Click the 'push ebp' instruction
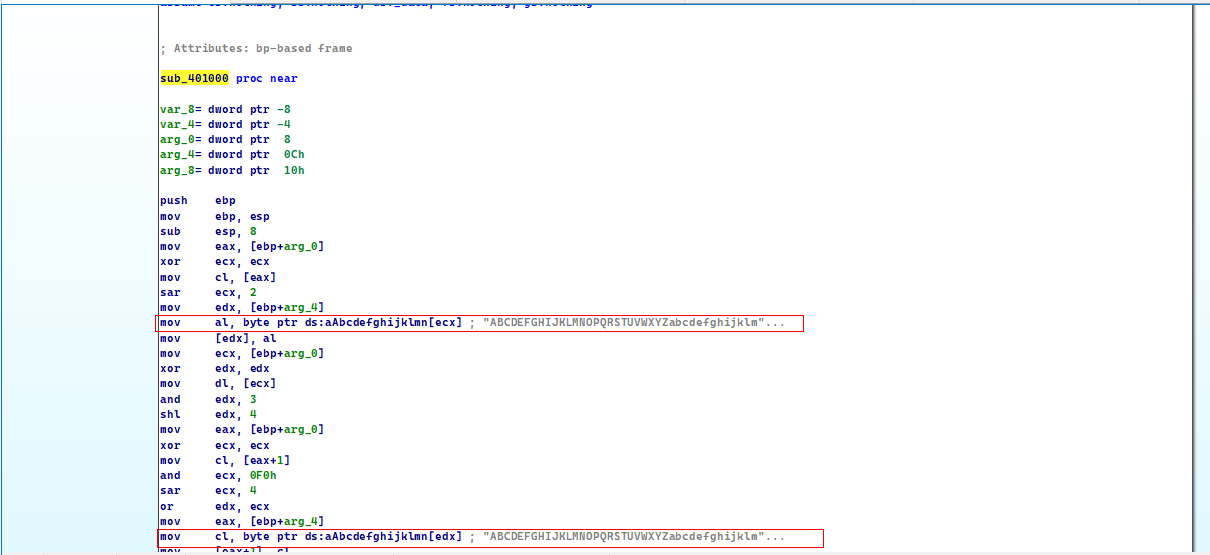 (x=196, y=201)
